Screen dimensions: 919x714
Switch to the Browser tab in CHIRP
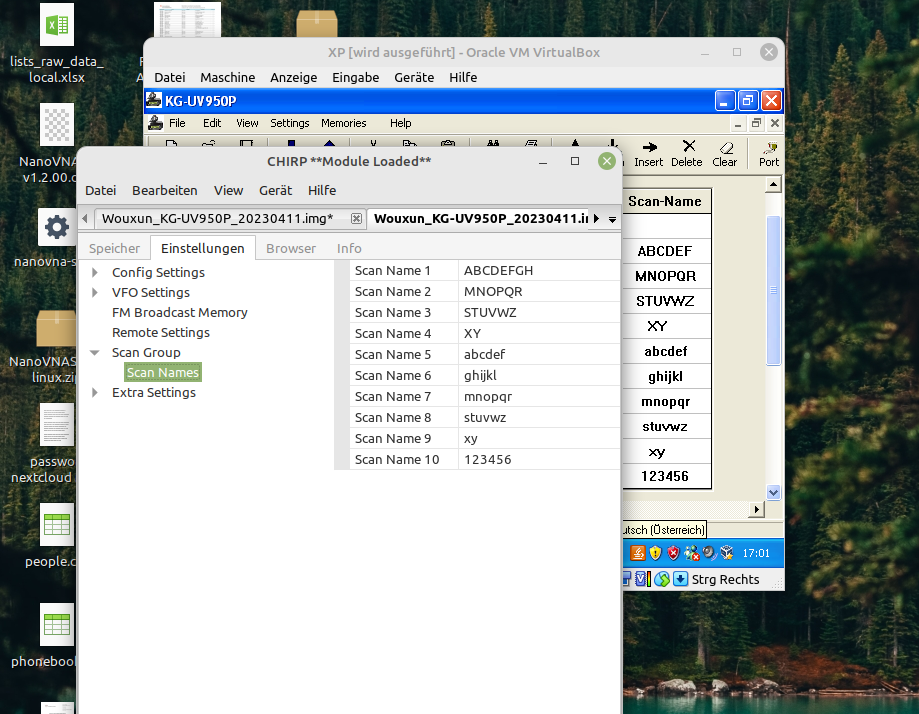pos(291,249)
